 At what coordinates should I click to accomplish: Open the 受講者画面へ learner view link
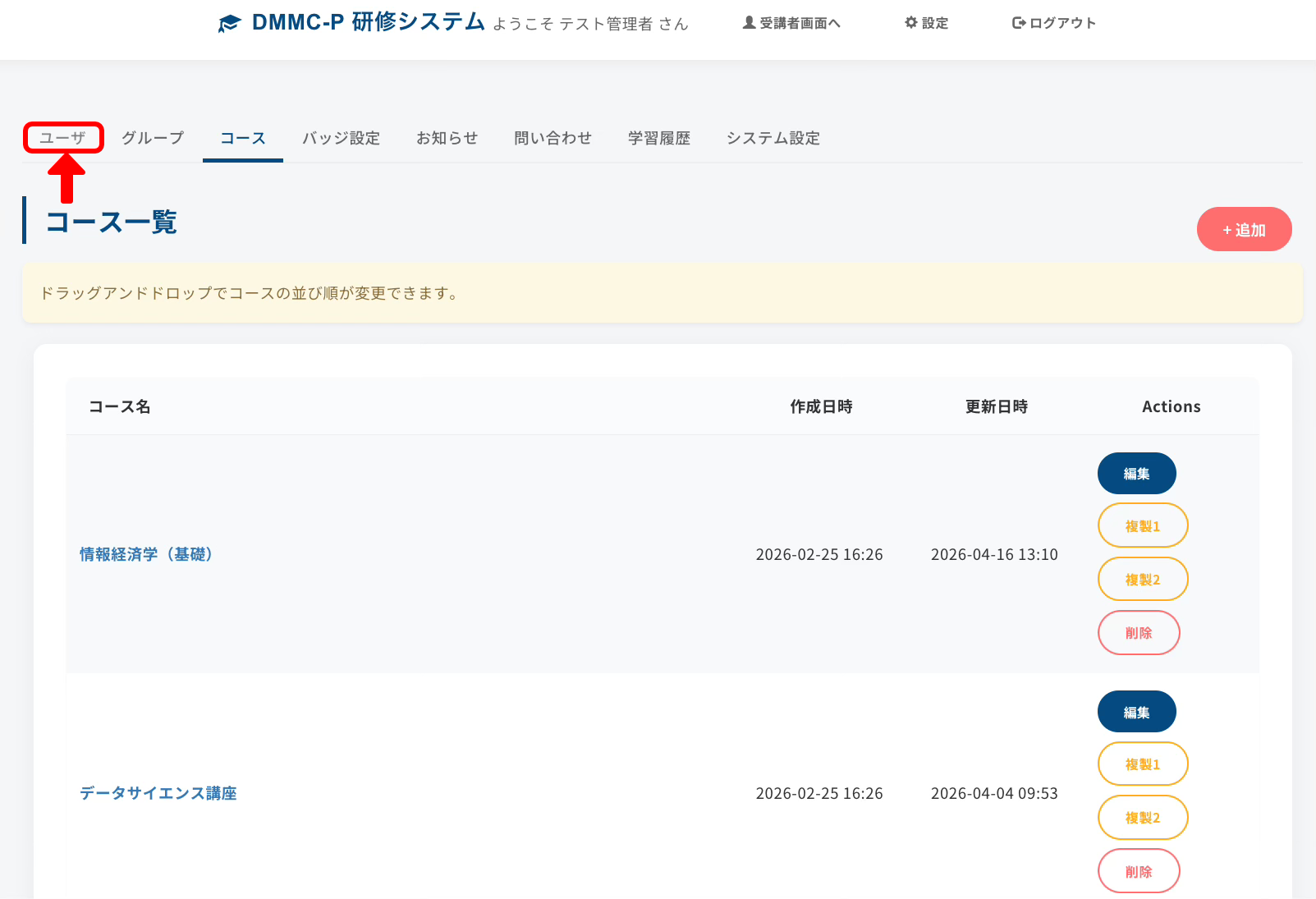tap(791, 23)
